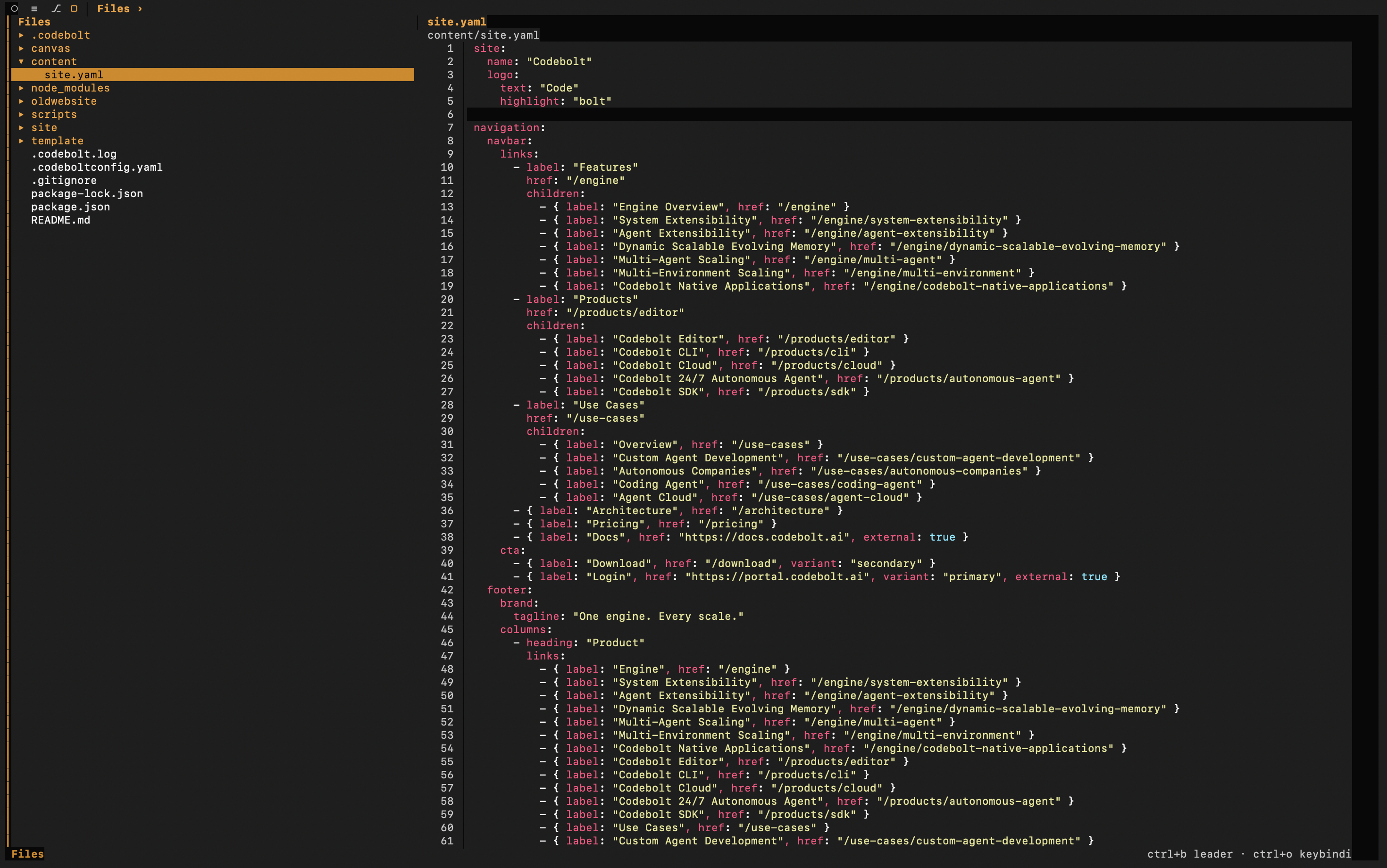This screenshot has width=1387, height=868.
Task: Click the tagline "One engine. Every scale."
Action: 658,616
